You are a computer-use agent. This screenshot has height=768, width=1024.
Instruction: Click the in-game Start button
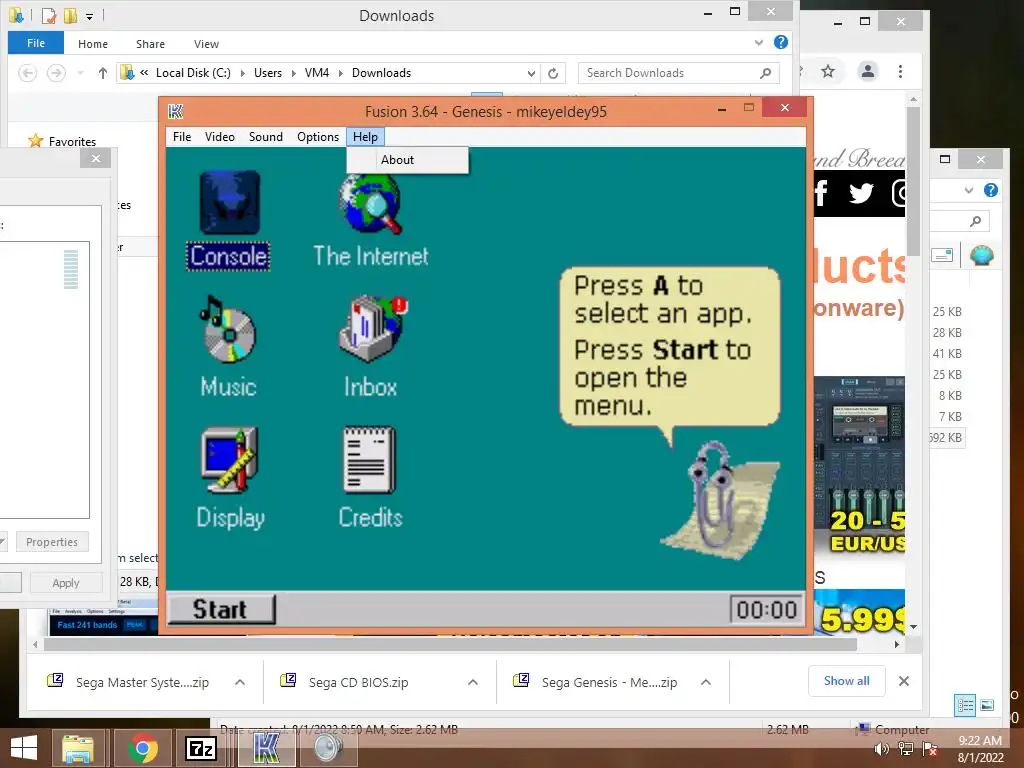coord(221,609)
